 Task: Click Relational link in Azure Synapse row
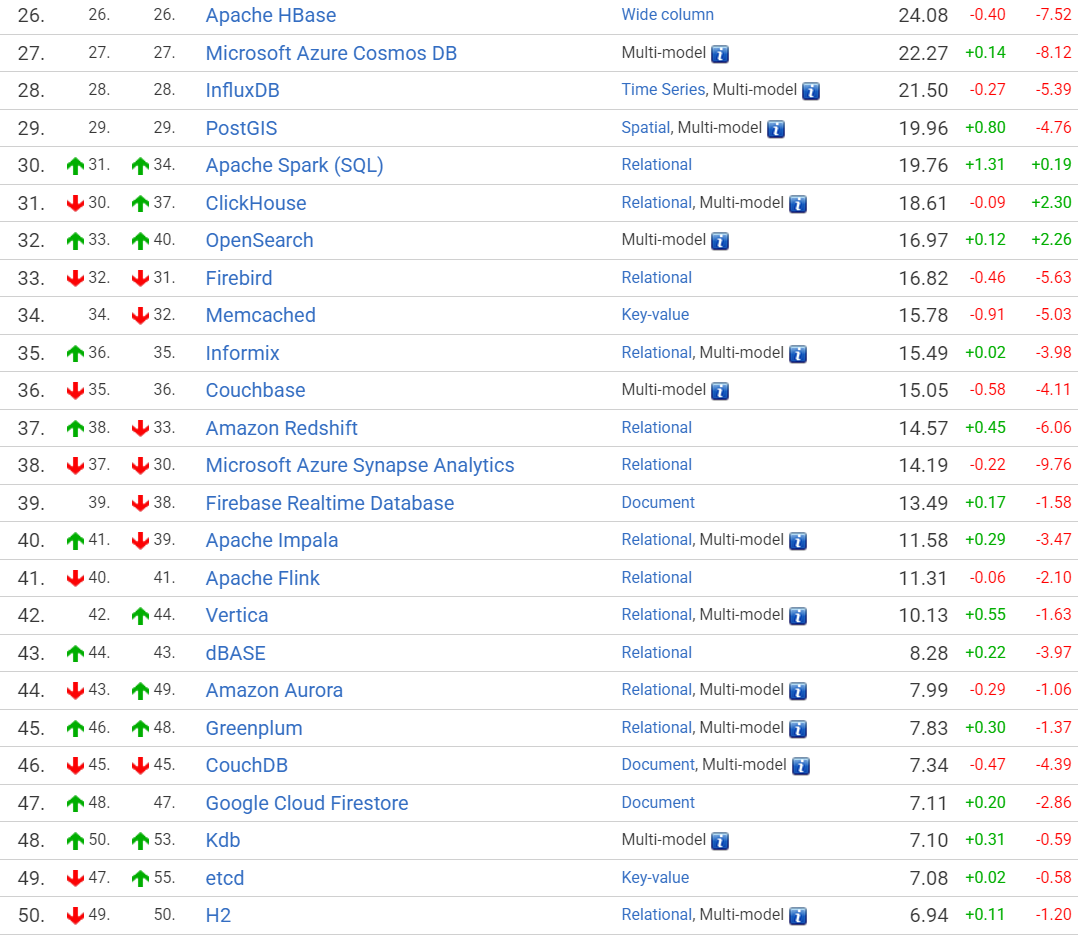(656, 465)
